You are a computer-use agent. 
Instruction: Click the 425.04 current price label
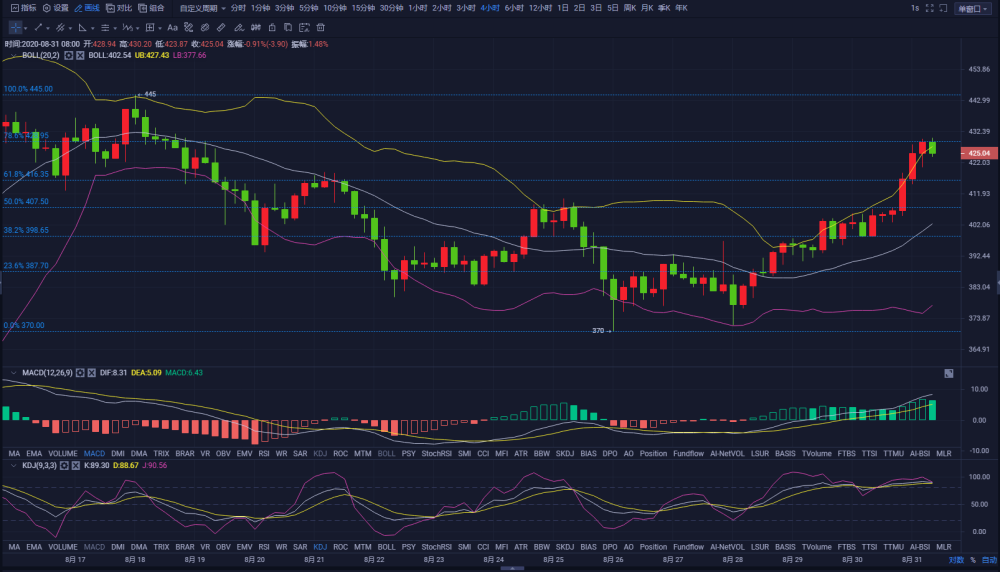click(x=979, y=153)
